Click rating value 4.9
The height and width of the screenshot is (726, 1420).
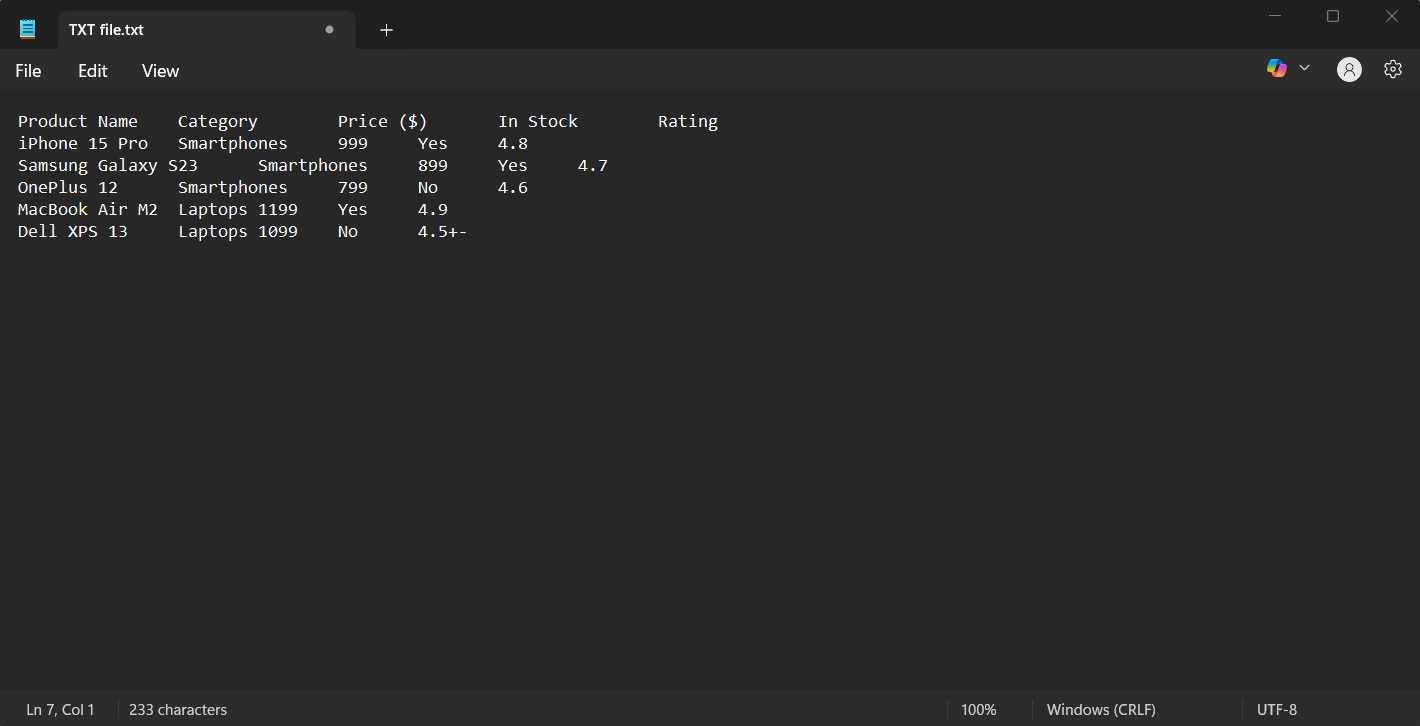click(x=433, y=209)
